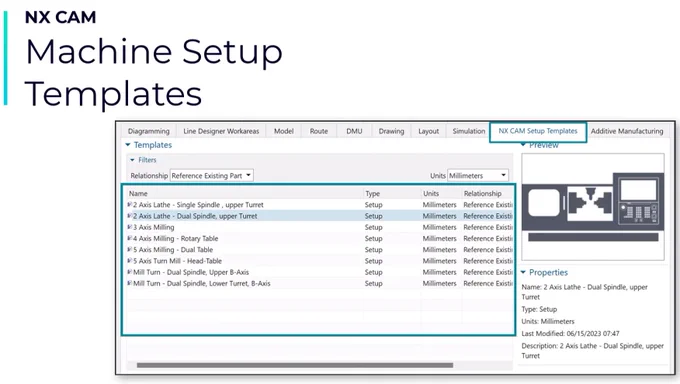Open the Units dropdown

pyautogui.click(x=477, y=176)
